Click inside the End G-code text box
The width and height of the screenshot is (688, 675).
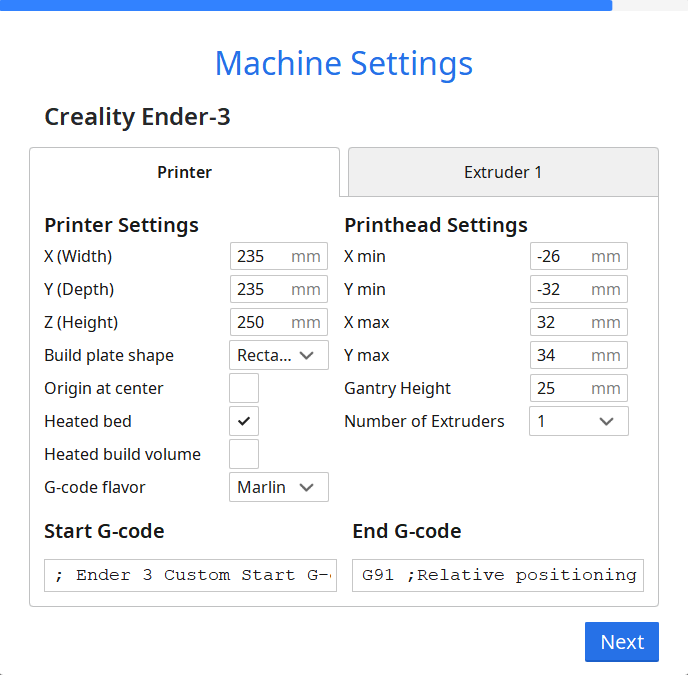498,575
